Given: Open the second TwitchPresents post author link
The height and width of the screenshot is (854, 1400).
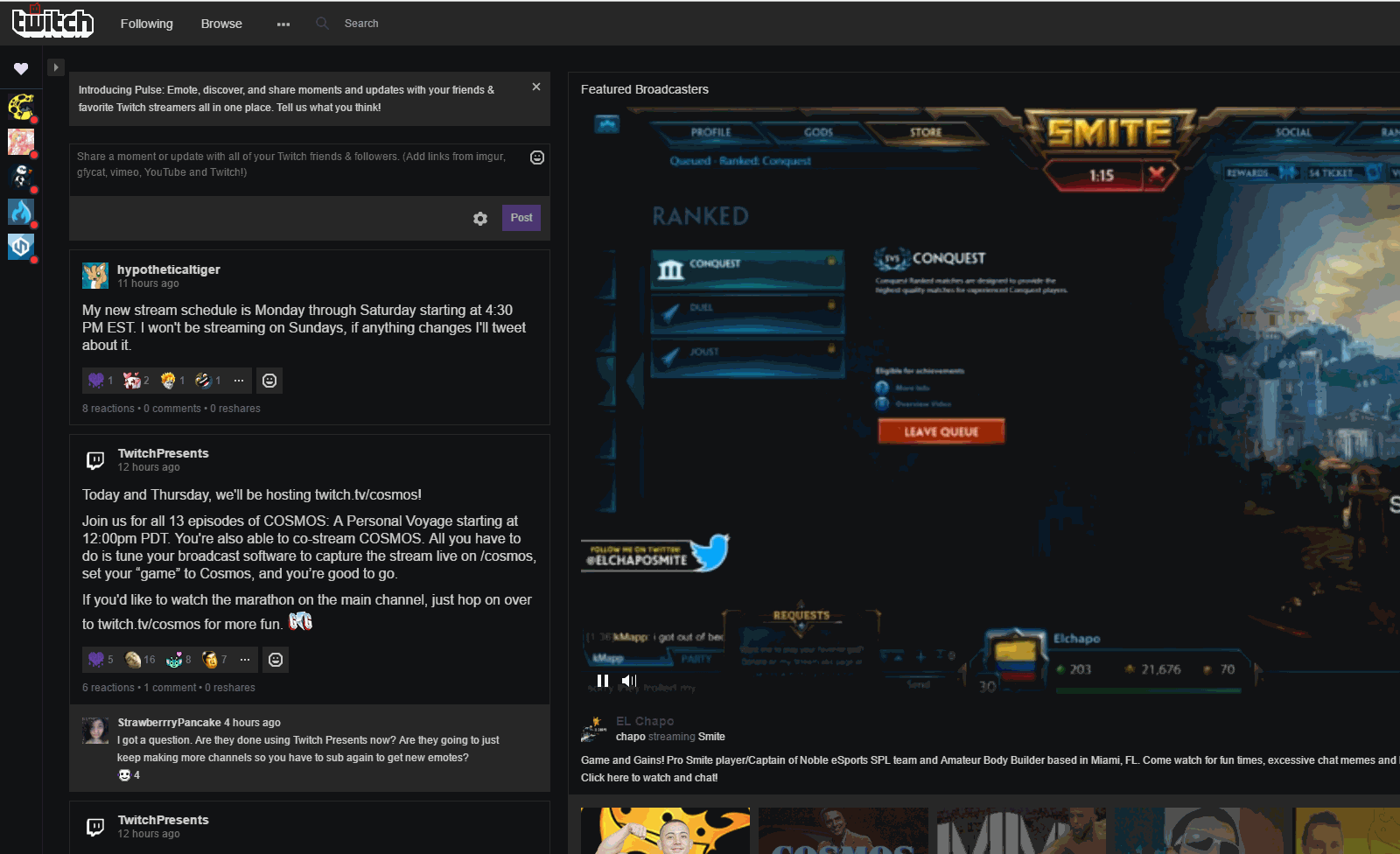Looking at the screenshot, I should tap(164, 820).
